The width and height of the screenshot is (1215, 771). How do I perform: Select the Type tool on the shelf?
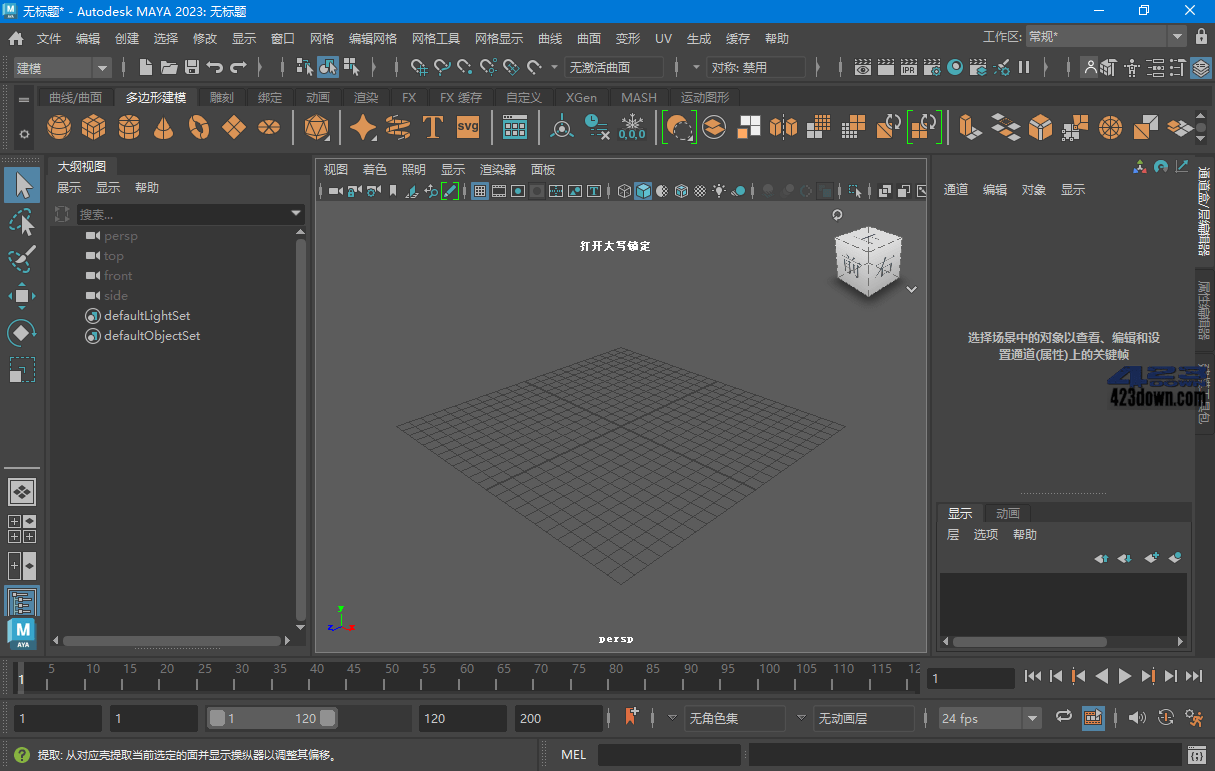[x=433, y=127]
